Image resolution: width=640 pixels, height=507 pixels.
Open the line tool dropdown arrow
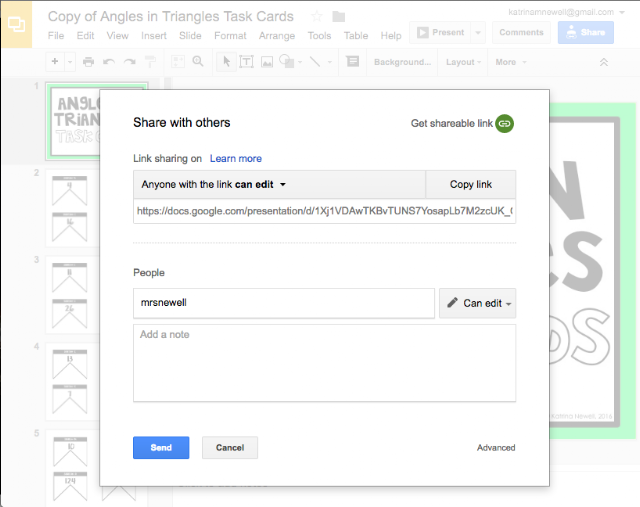[329, 62]
